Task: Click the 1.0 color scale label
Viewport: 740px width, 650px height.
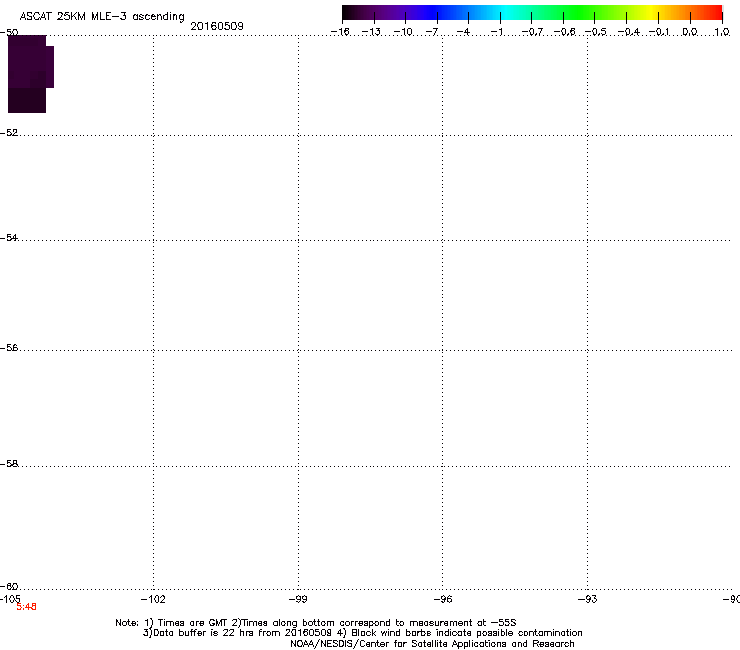Action: (x=722, y=32)
